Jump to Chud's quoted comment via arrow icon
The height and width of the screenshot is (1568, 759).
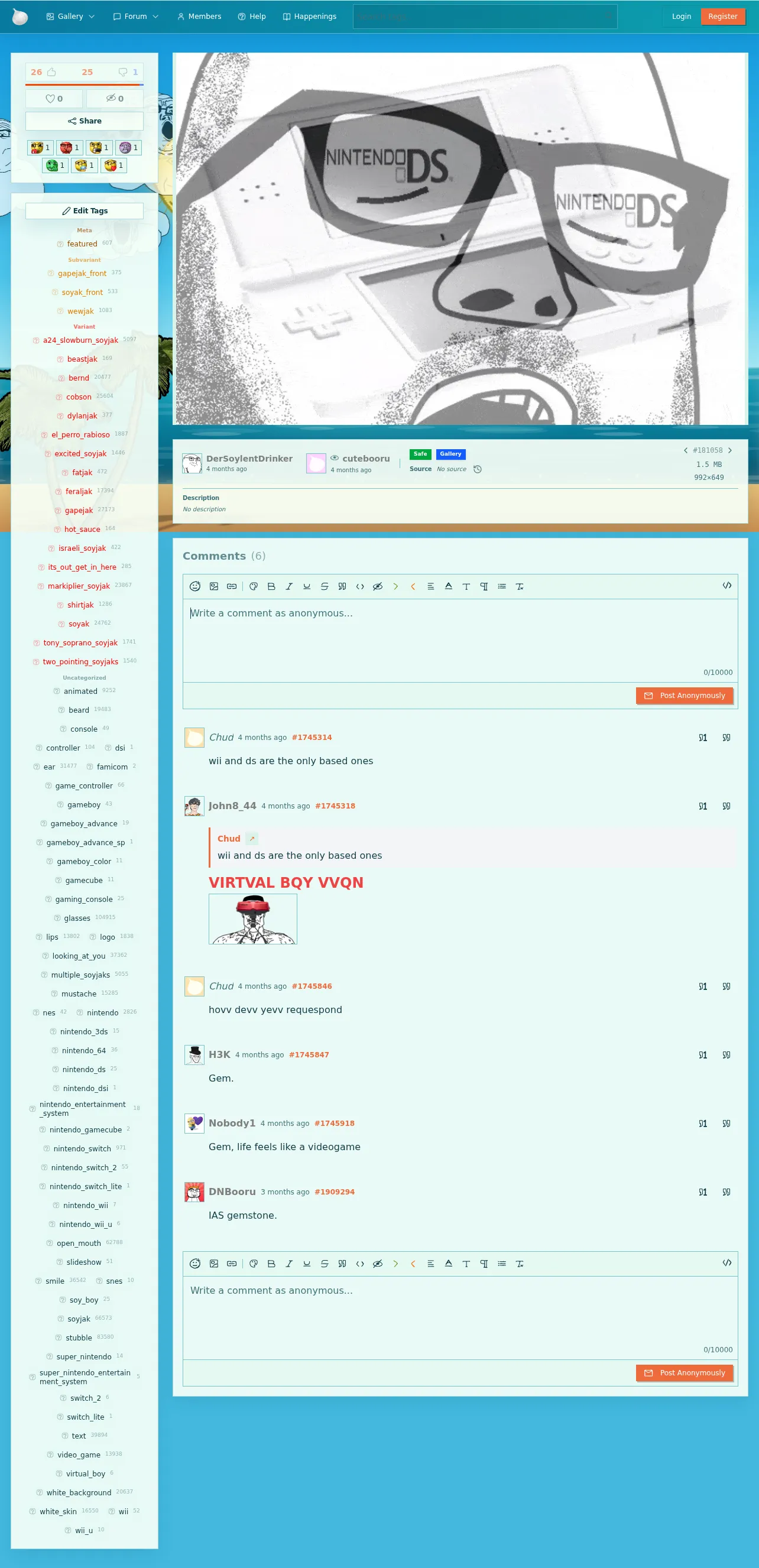coord(252,839)
